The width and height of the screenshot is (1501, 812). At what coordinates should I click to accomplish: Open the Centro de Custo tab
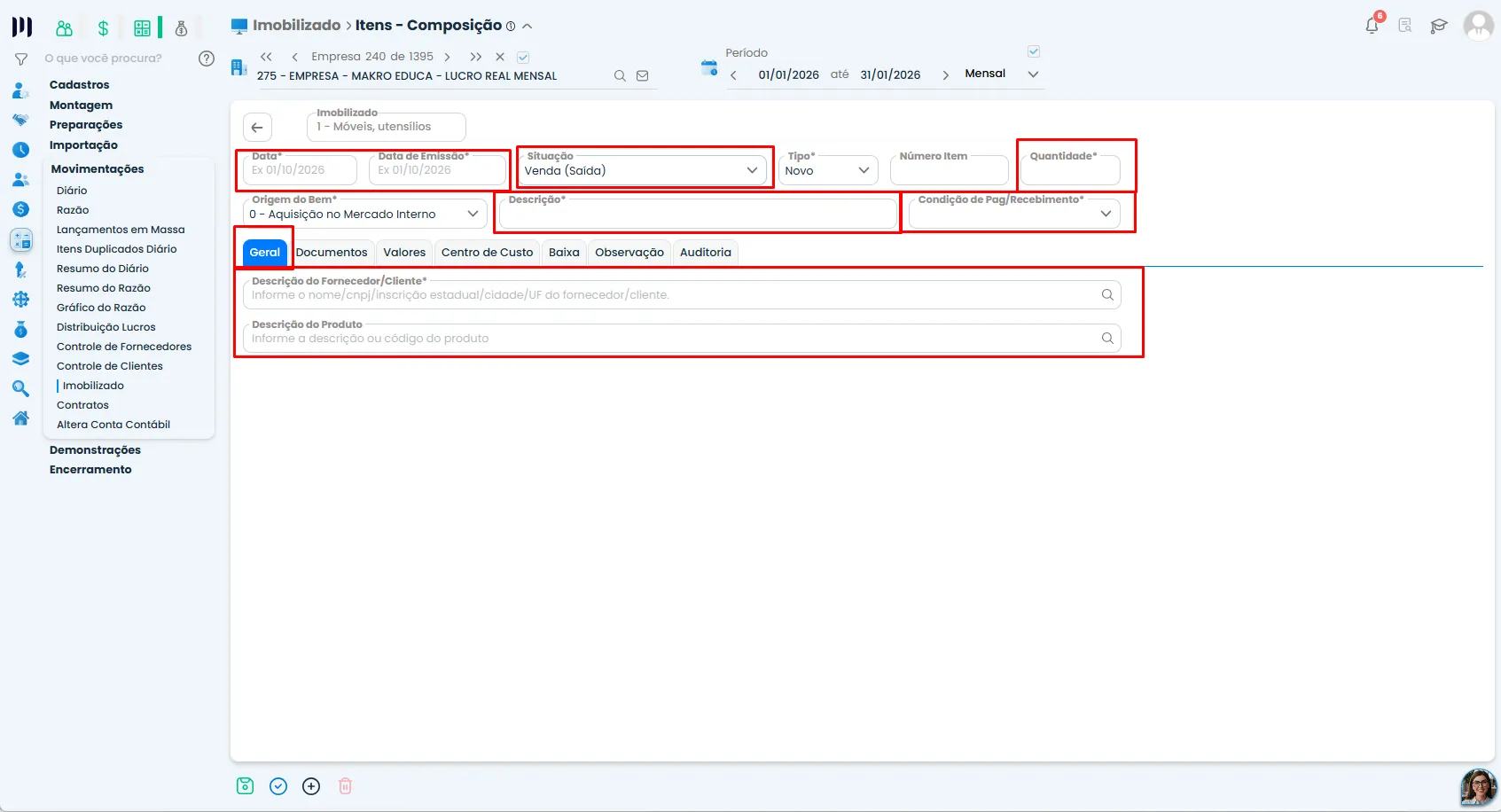(x=488, y=253)
